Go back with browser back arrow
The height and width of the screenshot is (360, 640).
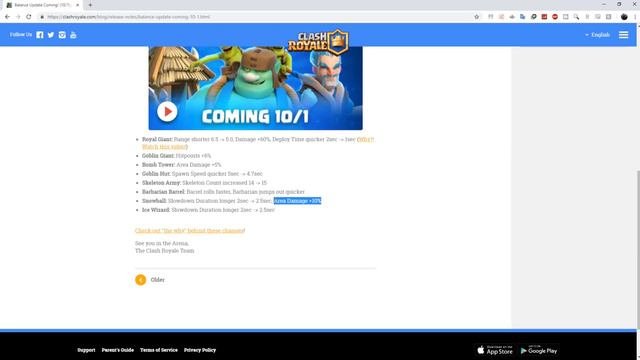pos(7,17)
